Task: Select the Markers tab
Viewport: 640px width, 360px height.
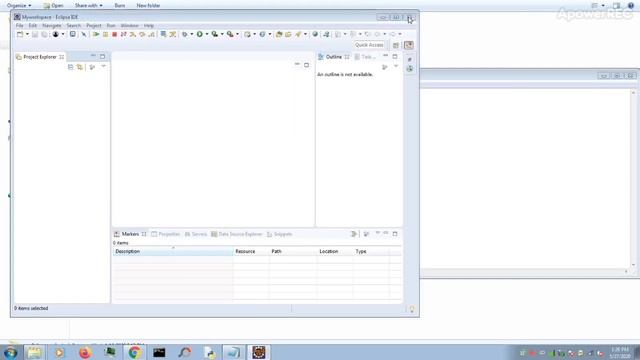Action: [130, 234]
